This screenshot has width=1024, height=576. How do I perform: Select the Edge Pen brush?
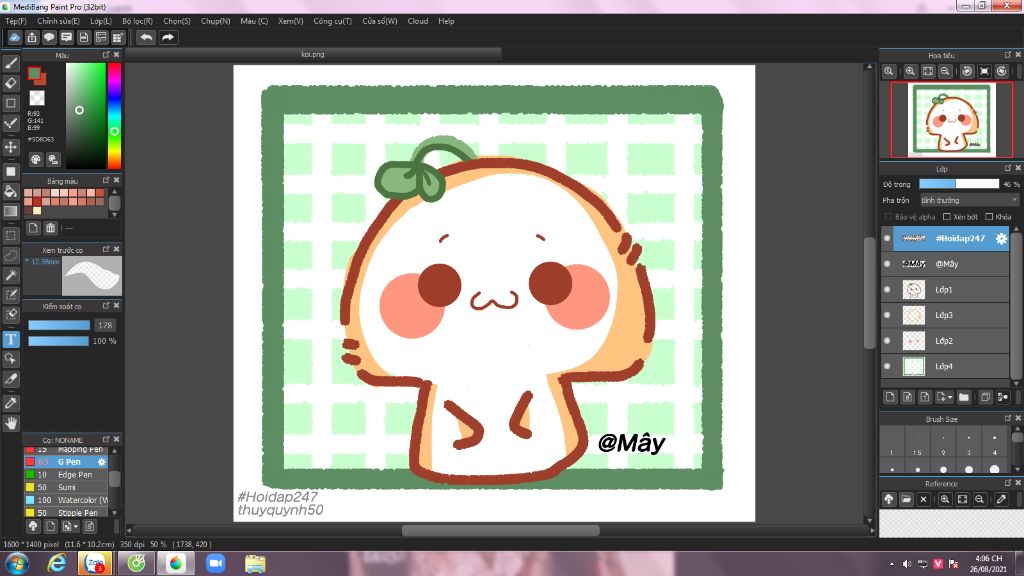(x=66, y=475)
